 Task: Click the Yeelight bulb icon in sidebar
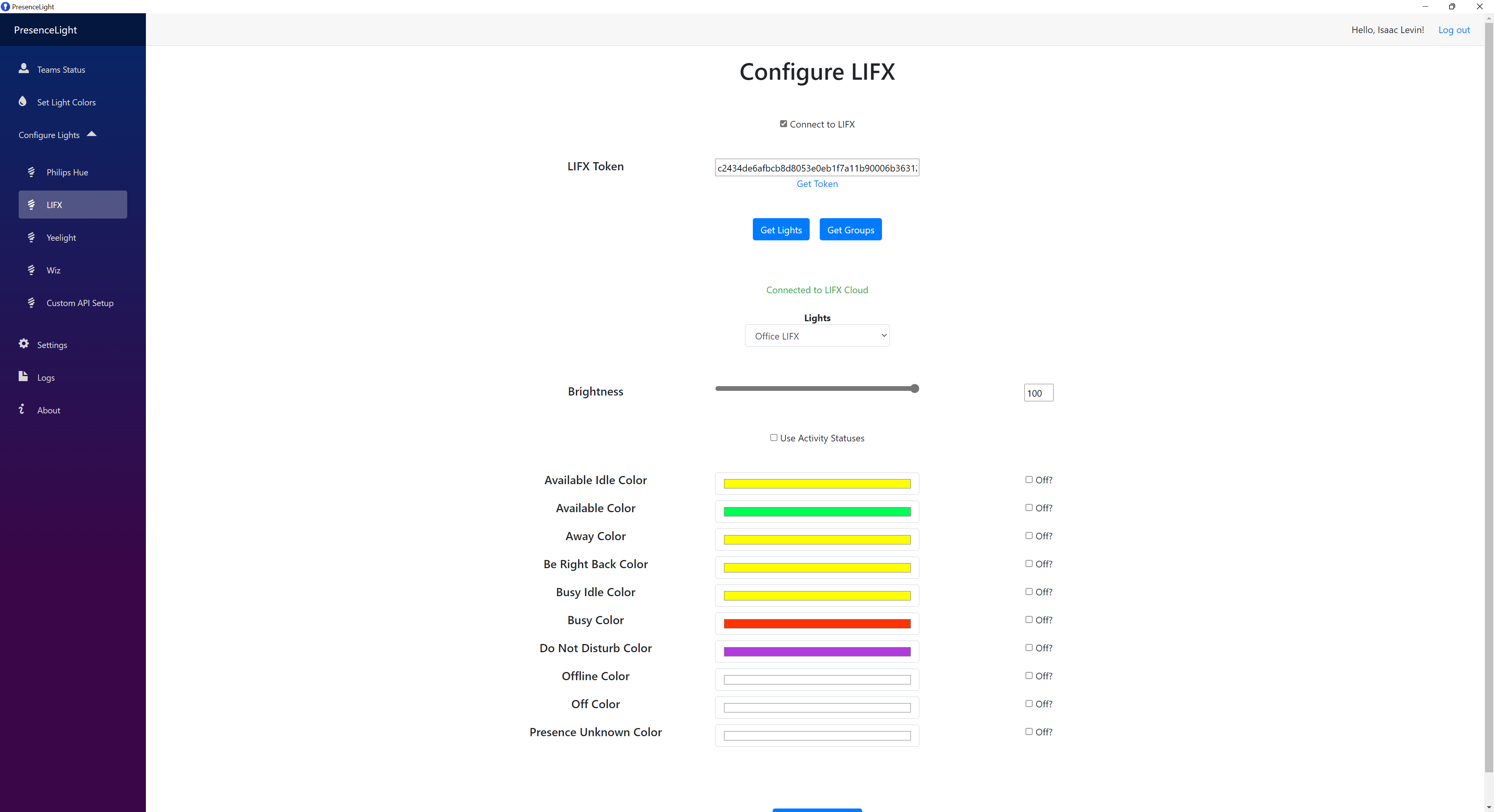pos(31,237)
